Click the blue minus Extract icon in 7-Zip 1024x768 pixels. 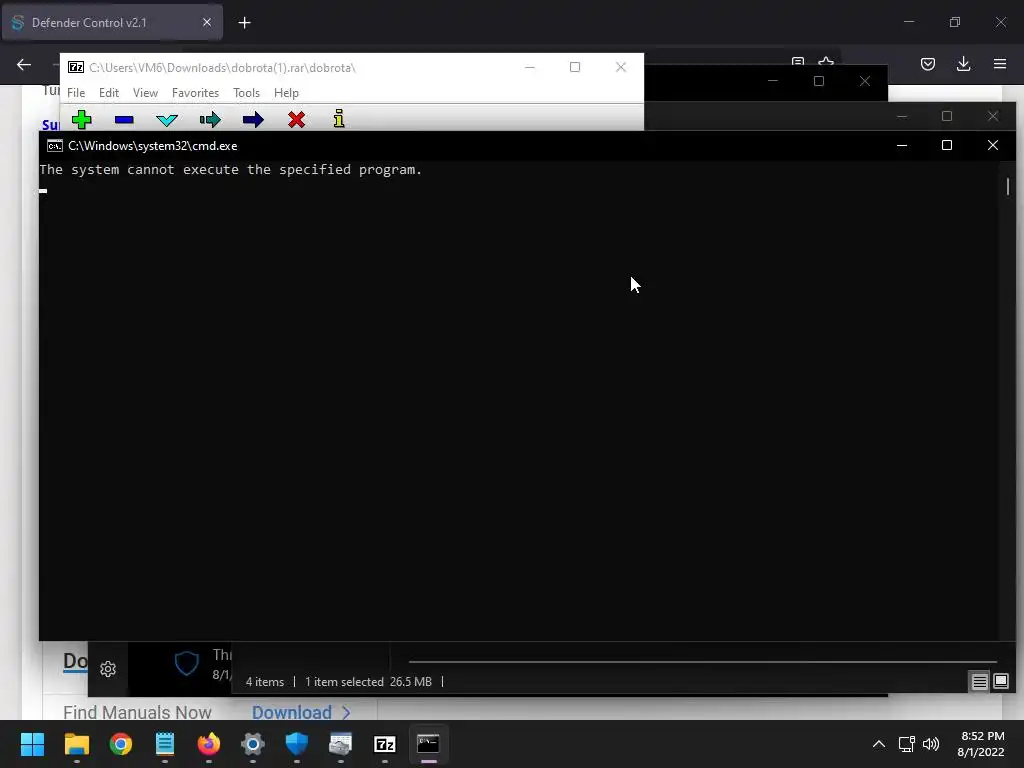pyautogui.click(x=124, y=120)
